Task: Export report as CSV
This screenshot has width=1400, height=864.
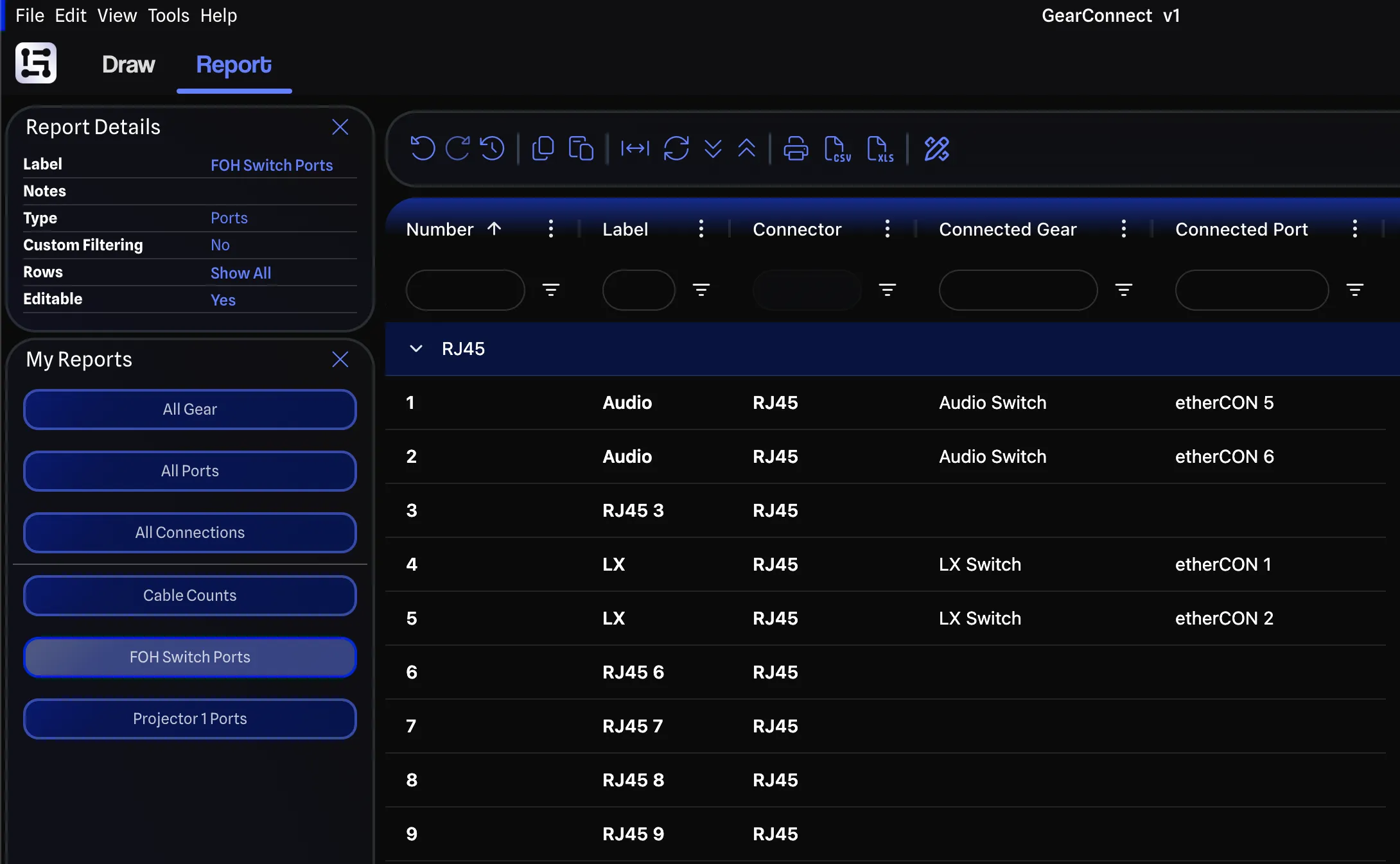Action: coord(837,149)
